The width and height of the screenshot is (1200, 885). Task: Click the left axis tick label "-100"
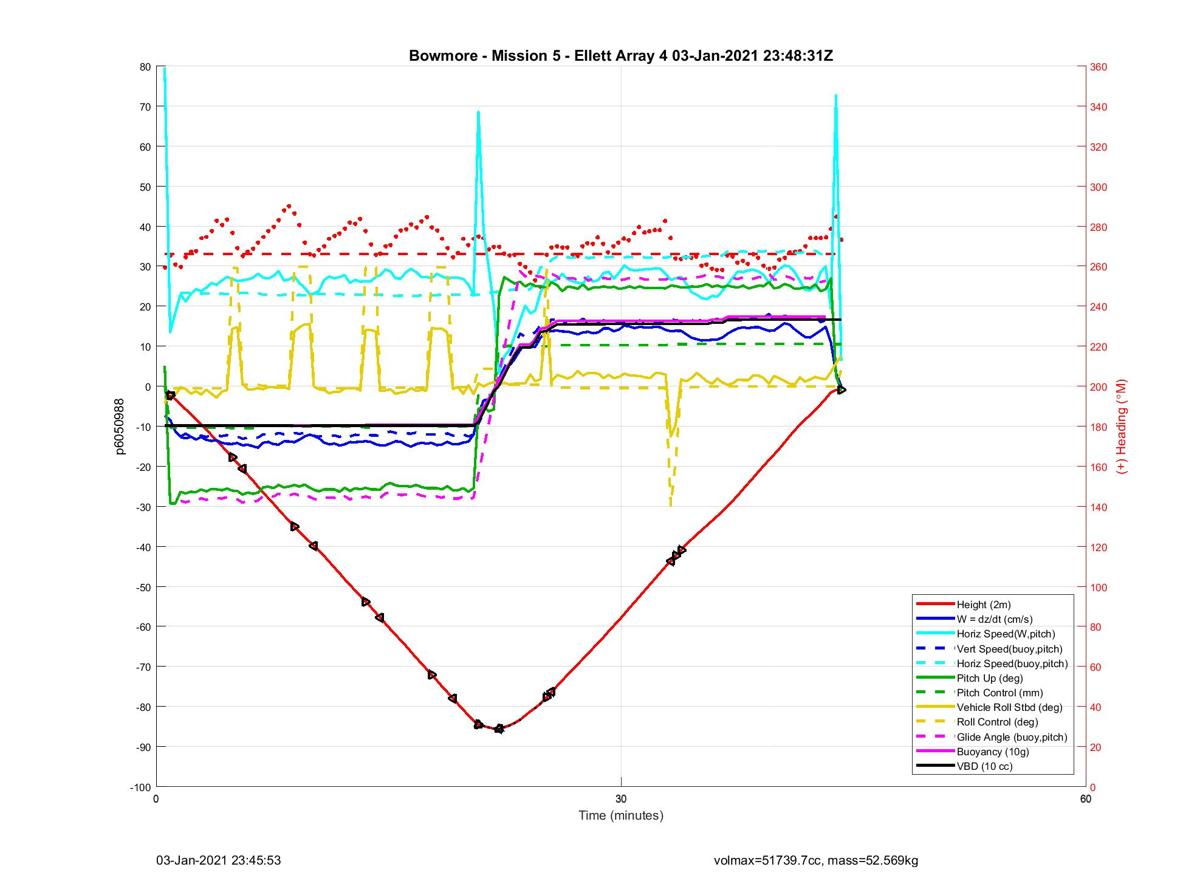pyautogui.click(x=140, y=787)
